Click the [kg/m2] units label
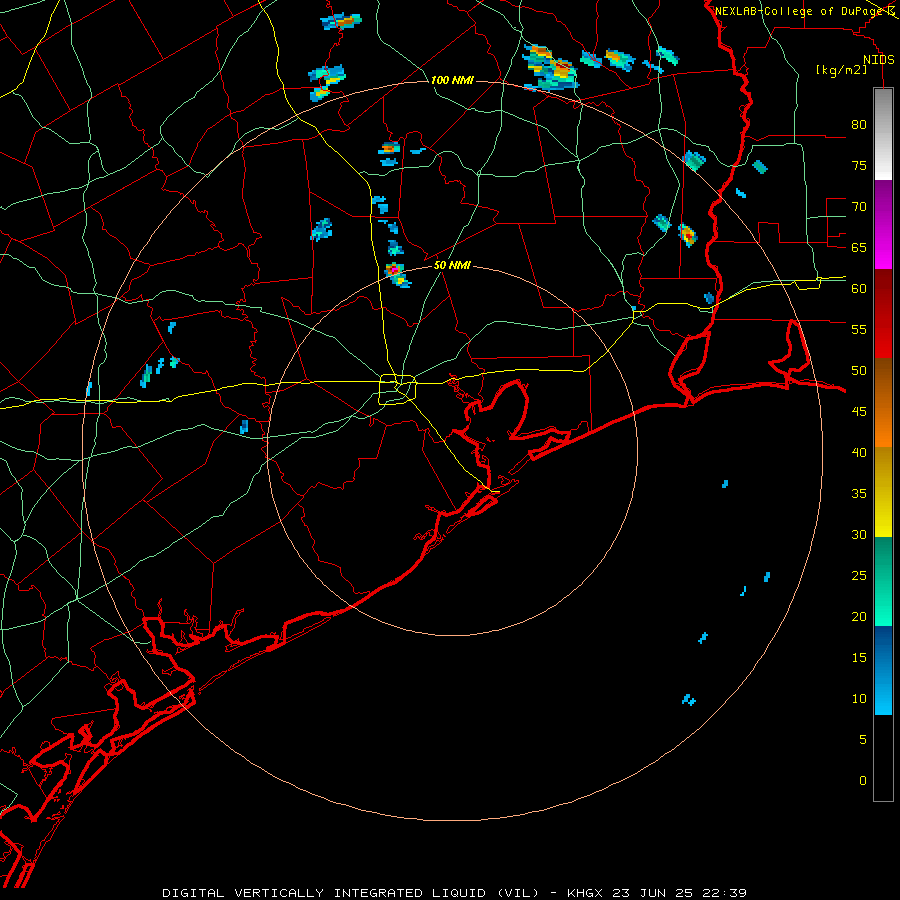Screen dimensions: 900x900 [x=841, y=70]
